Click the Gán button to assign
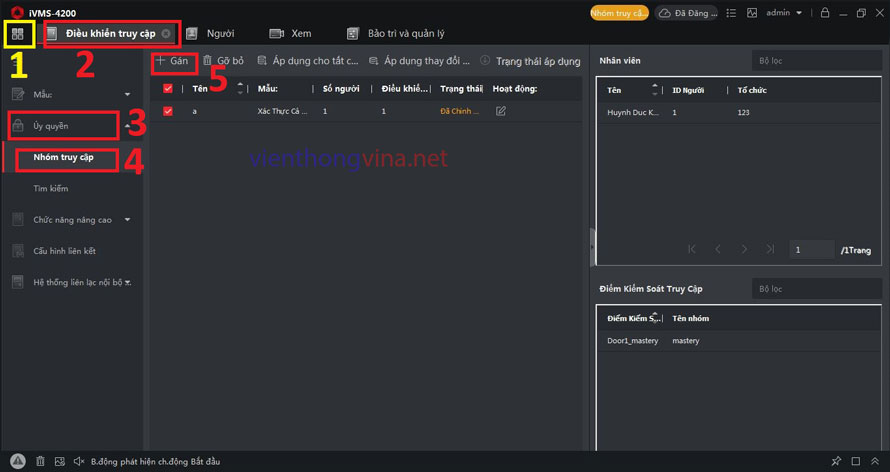The height and width of the screenshot is (472, 890). coord(172,61)
